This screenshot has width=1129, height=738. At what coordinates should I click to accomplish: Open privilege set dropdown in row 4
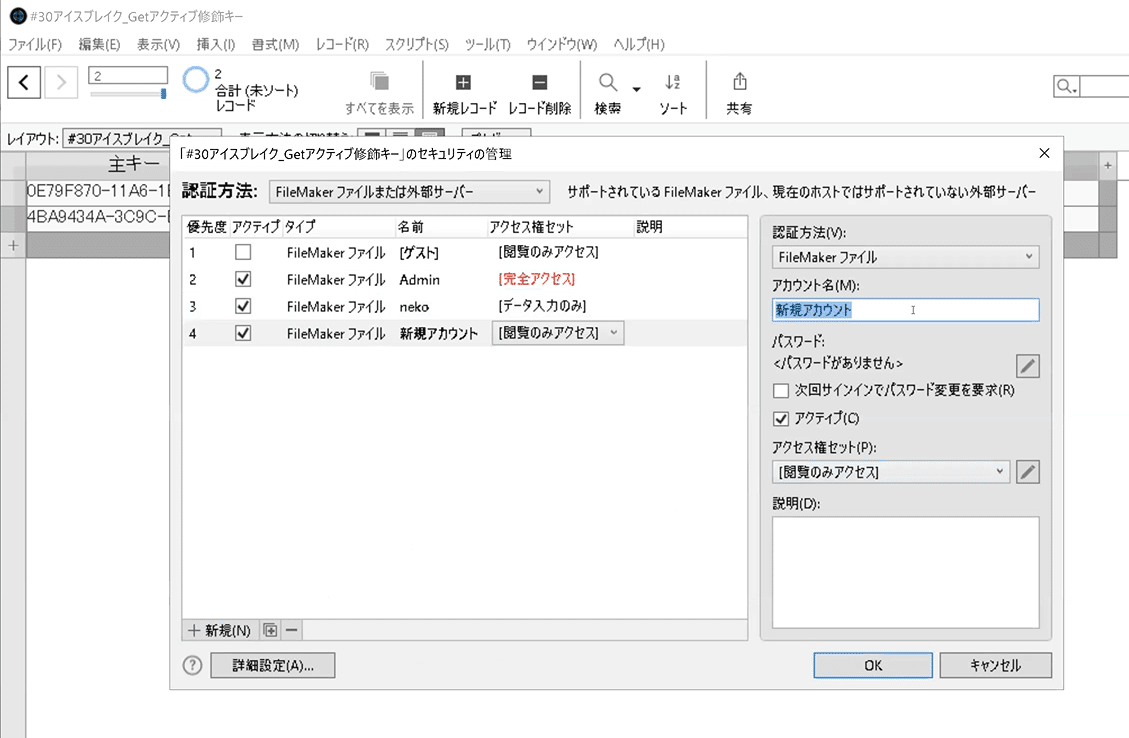[x=557, y=333]
